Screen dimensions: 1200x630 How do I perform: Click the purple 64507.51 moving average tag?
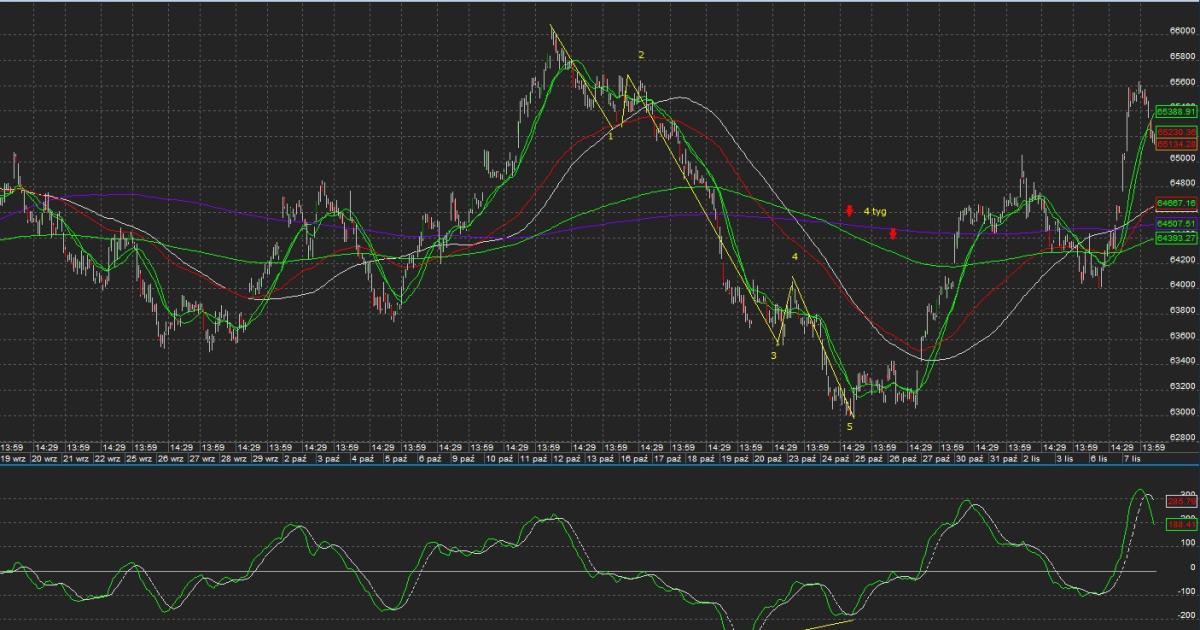(1177, 225)
